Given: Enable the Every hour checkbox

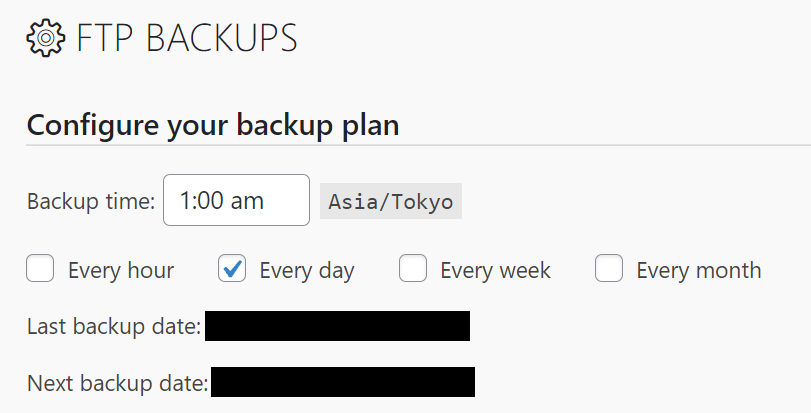Looking at the screenshot, I should 40,268.
